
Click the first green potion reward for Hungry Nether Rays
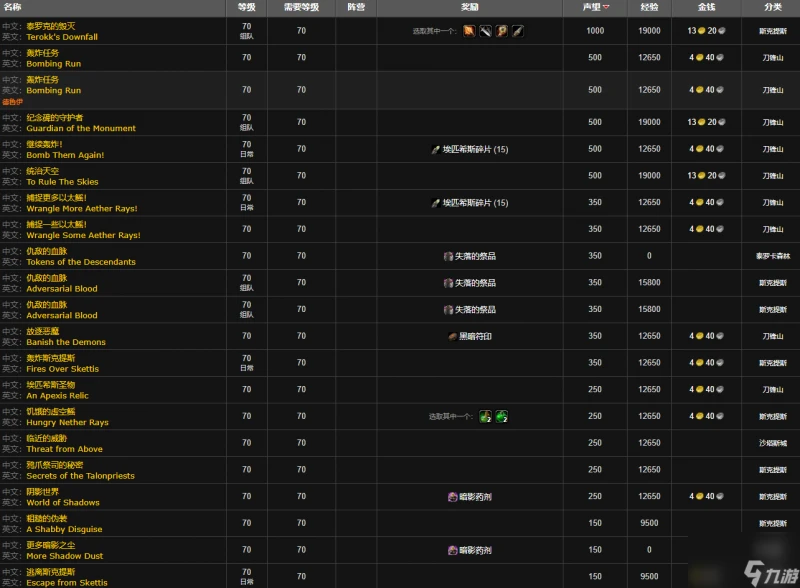[484, 416]
